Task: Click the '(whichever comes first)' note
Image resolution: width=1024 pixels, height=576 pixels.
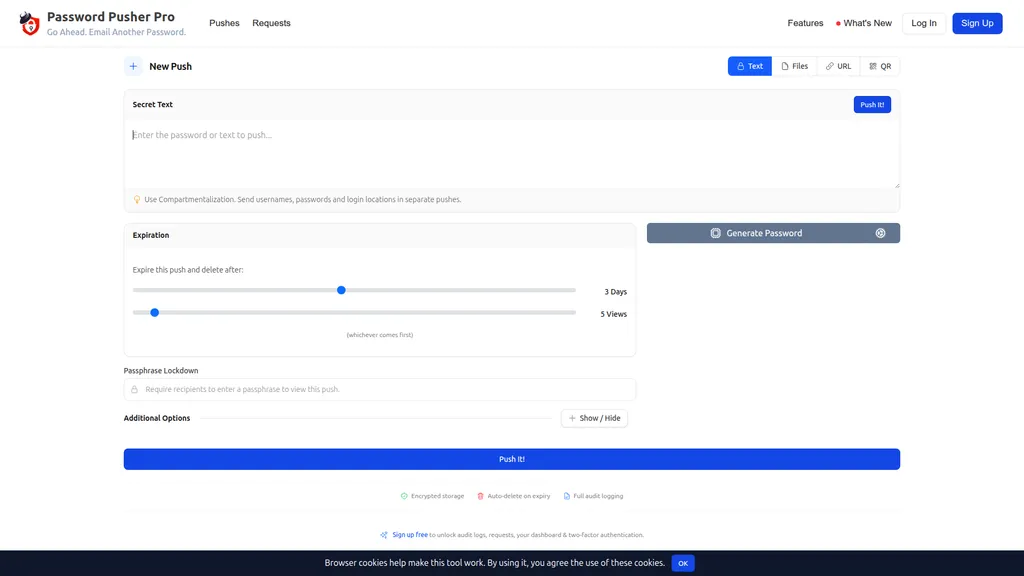Action: click(379, 335)
